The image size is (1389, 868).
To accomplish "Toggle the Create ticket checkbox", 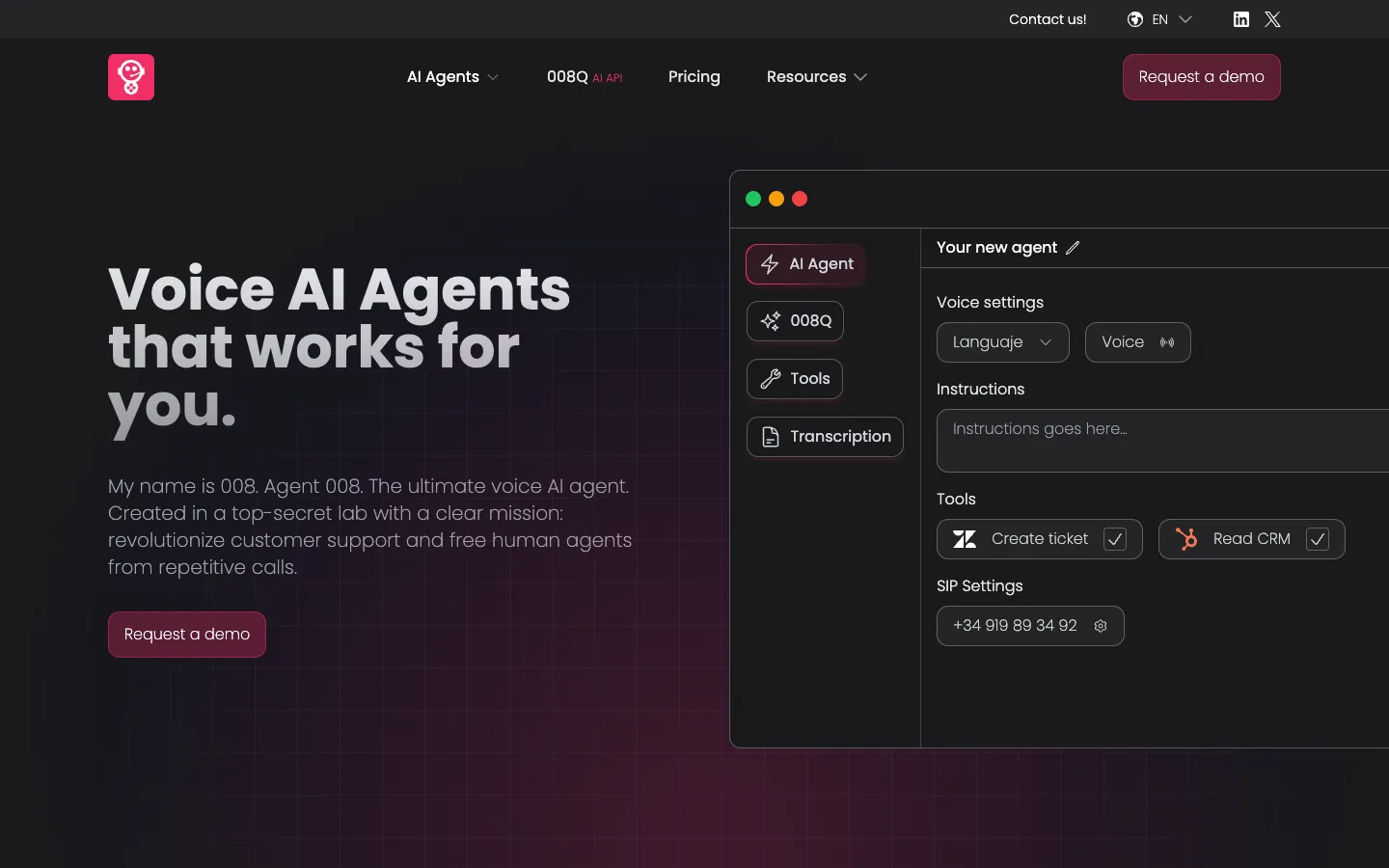I will pos(1115,539).
